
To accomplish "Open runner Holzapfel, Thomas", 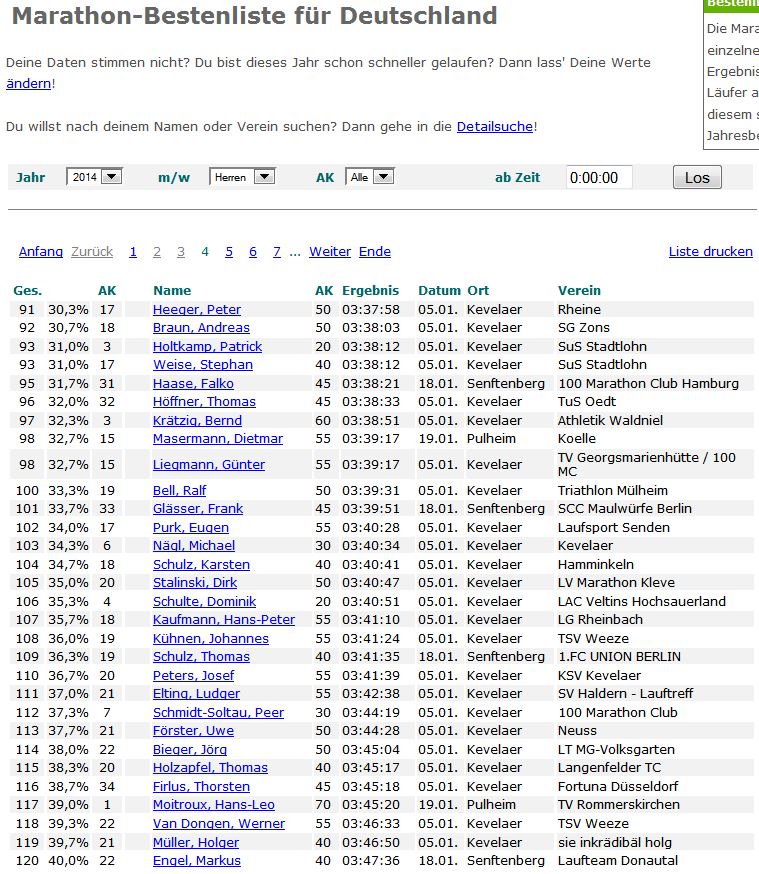I will 210,768.
